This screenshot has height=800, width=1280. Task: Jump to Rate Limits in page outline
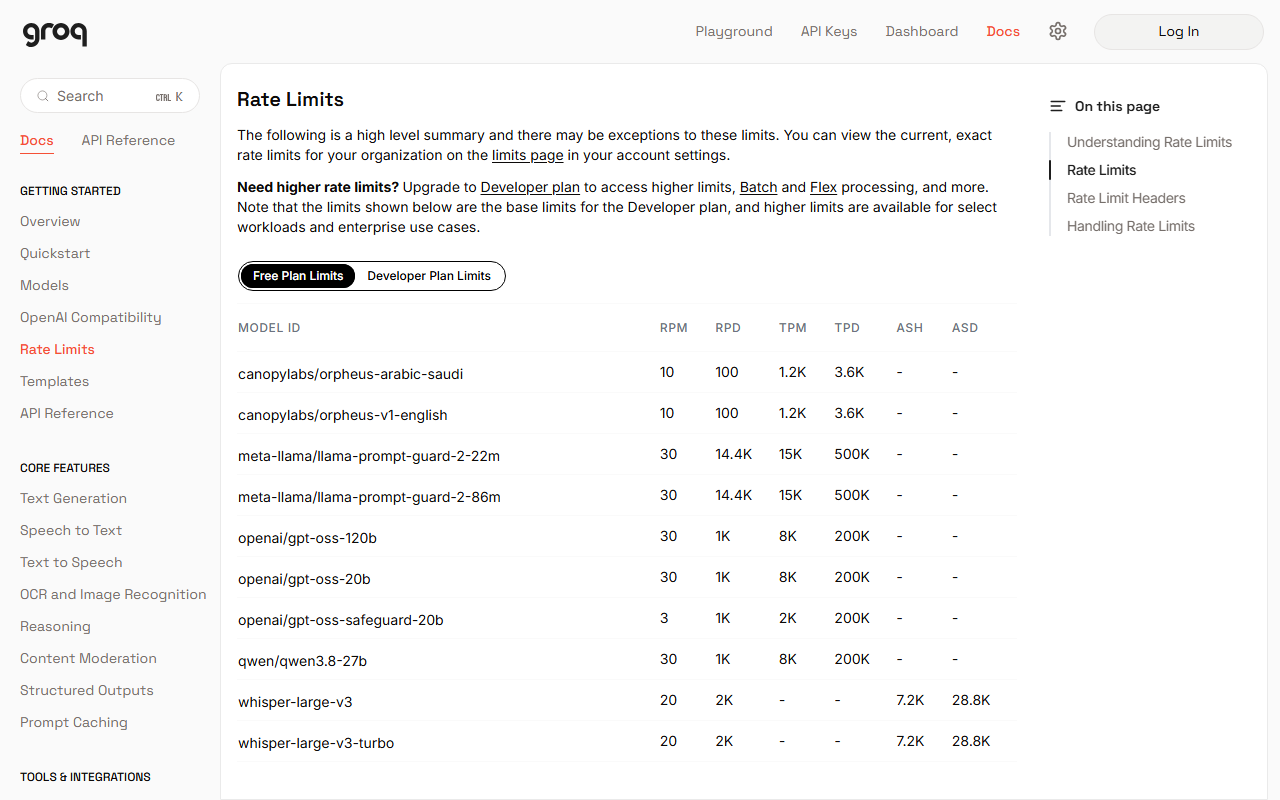point(1101,170)
